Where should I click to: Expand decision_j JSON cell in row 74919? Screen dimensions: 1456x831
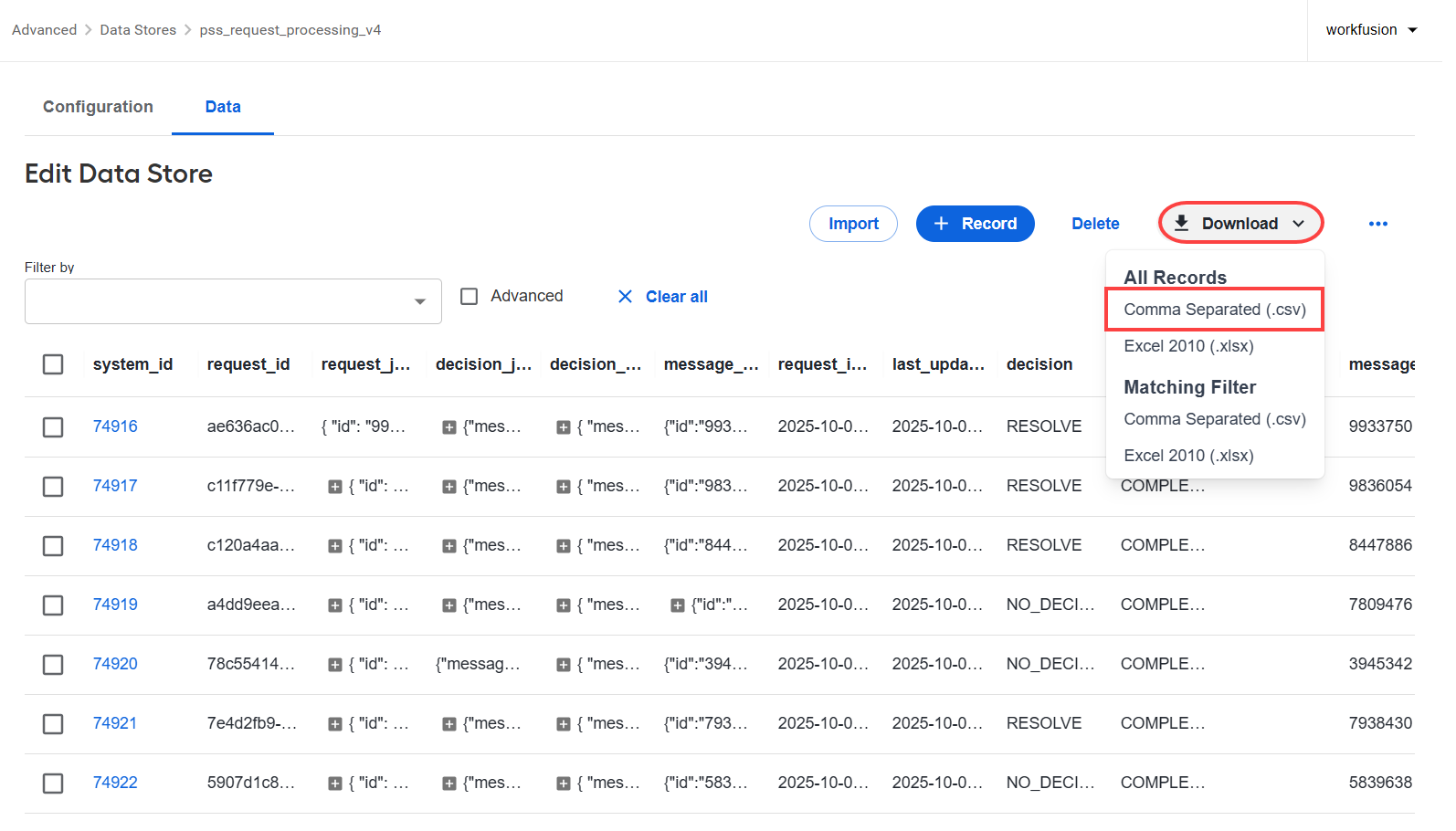pos(449,605)
